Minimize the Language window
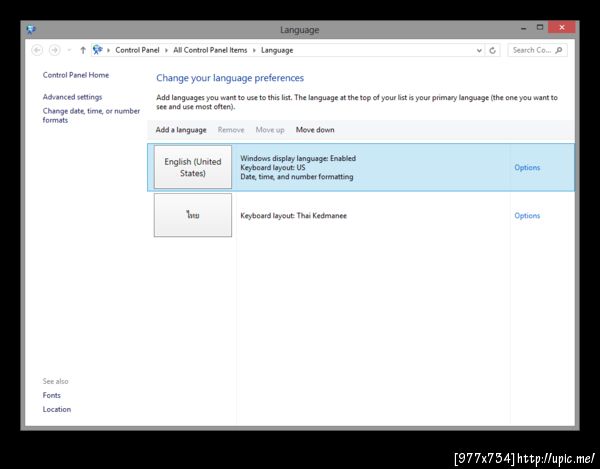The height and width of the screenshot is (469, 600). 523,28
